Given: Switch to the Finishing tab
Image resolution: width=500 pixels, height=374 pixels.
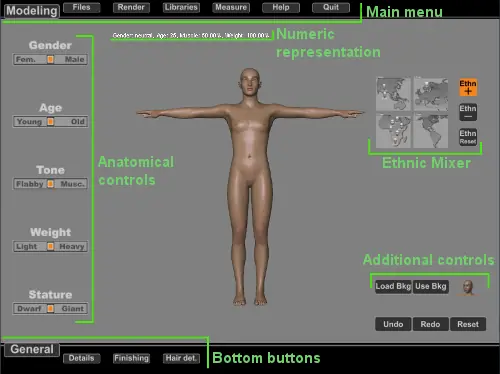Looking at the screenshot, I should tap(131, 358).
